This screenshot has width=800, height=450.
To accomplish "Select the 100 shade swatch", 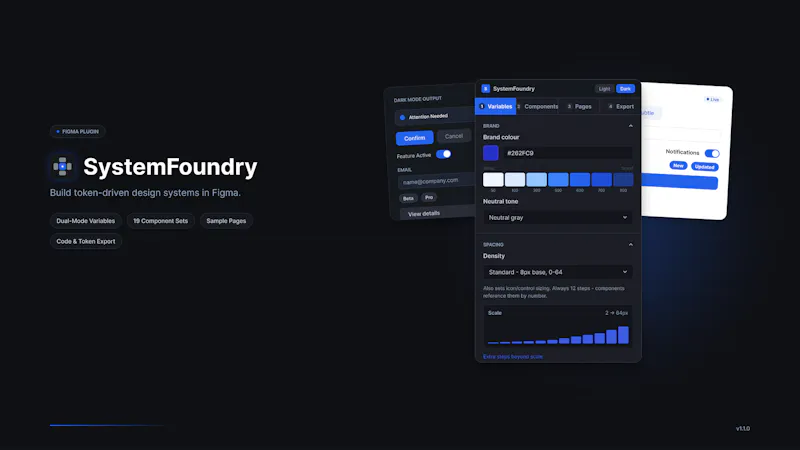I will pyautogui.click(x=515, y=180).
